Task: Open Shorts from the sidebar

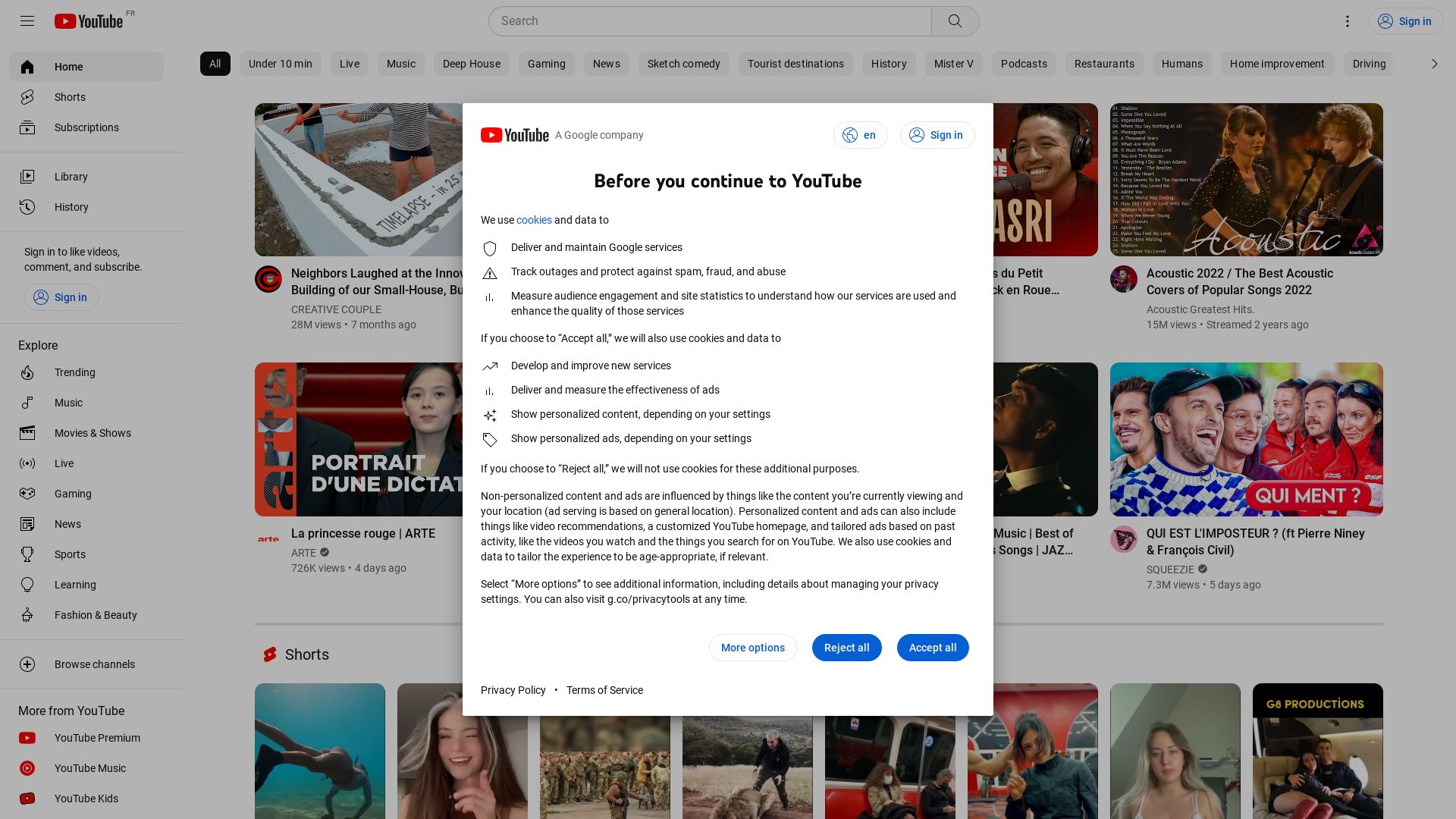Action: point(86,97)
